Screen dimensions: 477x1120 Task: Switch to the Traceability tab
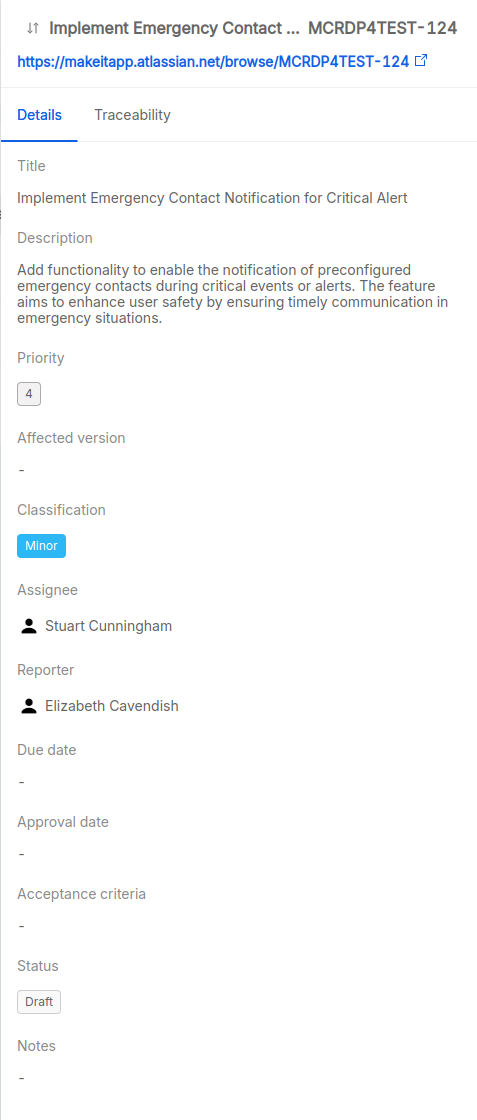pyautogui.click(x=132, y=115)
